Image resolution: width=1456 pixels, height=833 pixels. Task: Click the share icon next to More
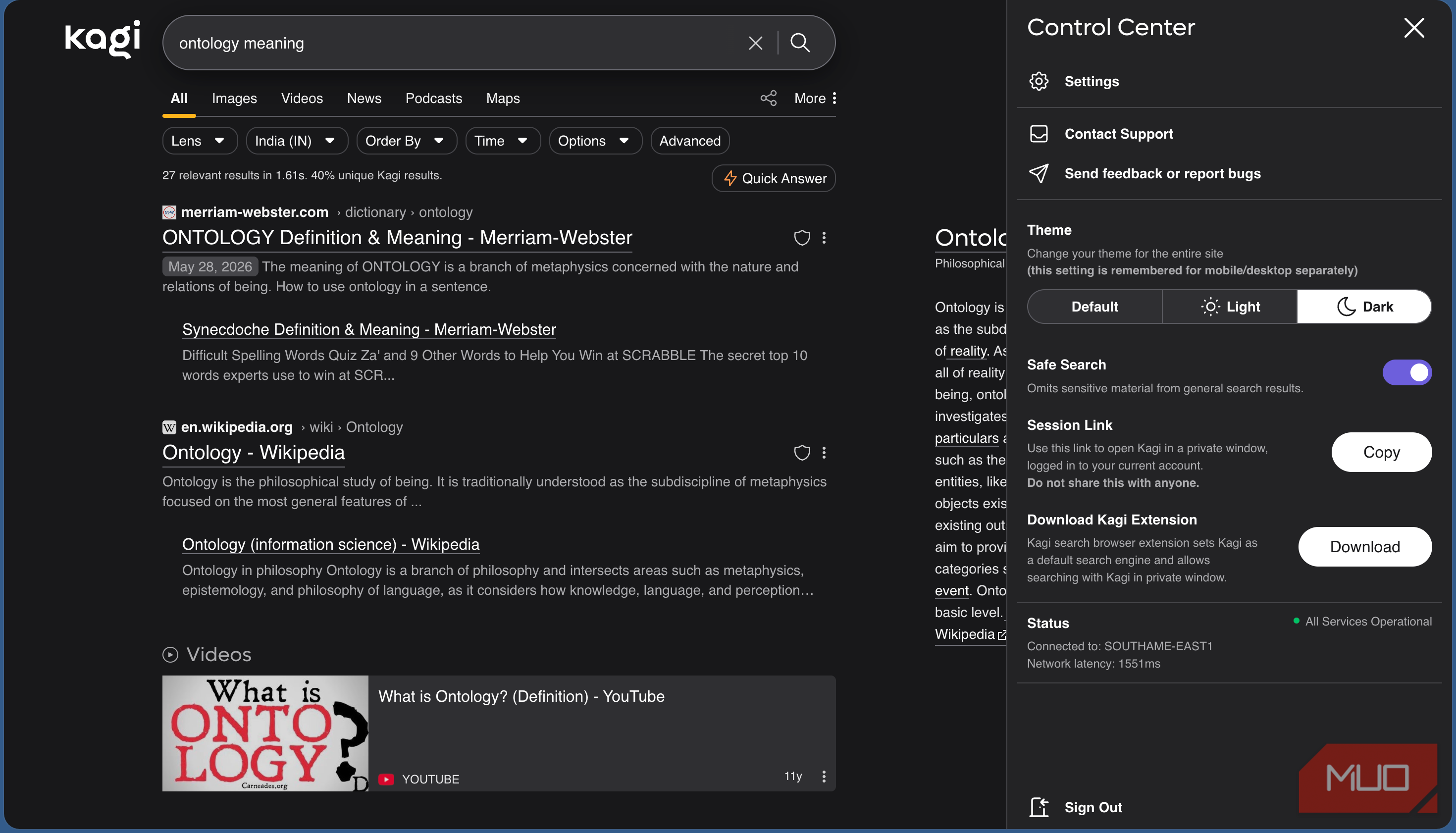point(768,99)
